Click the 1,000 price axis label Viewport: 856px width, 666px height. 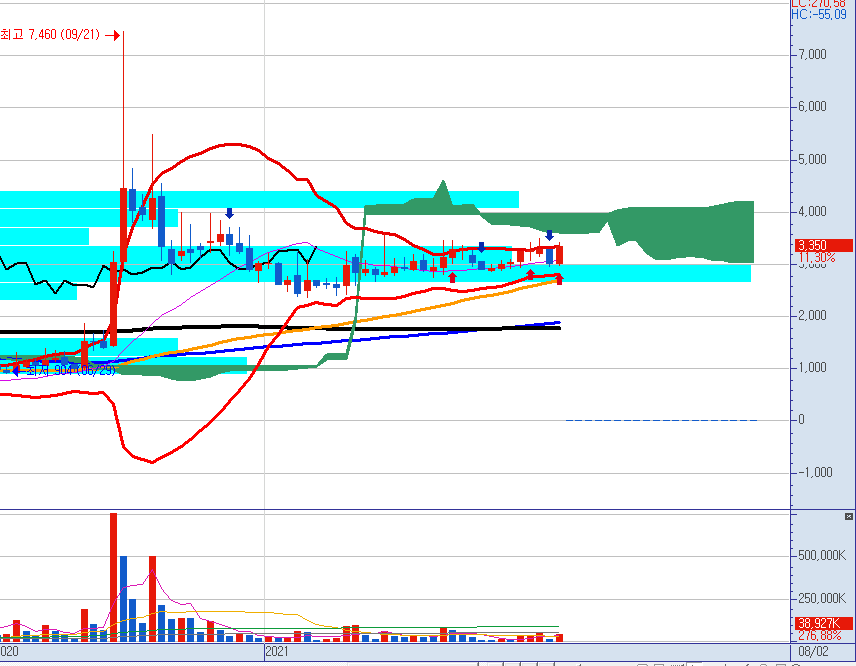tap(812, 367)
